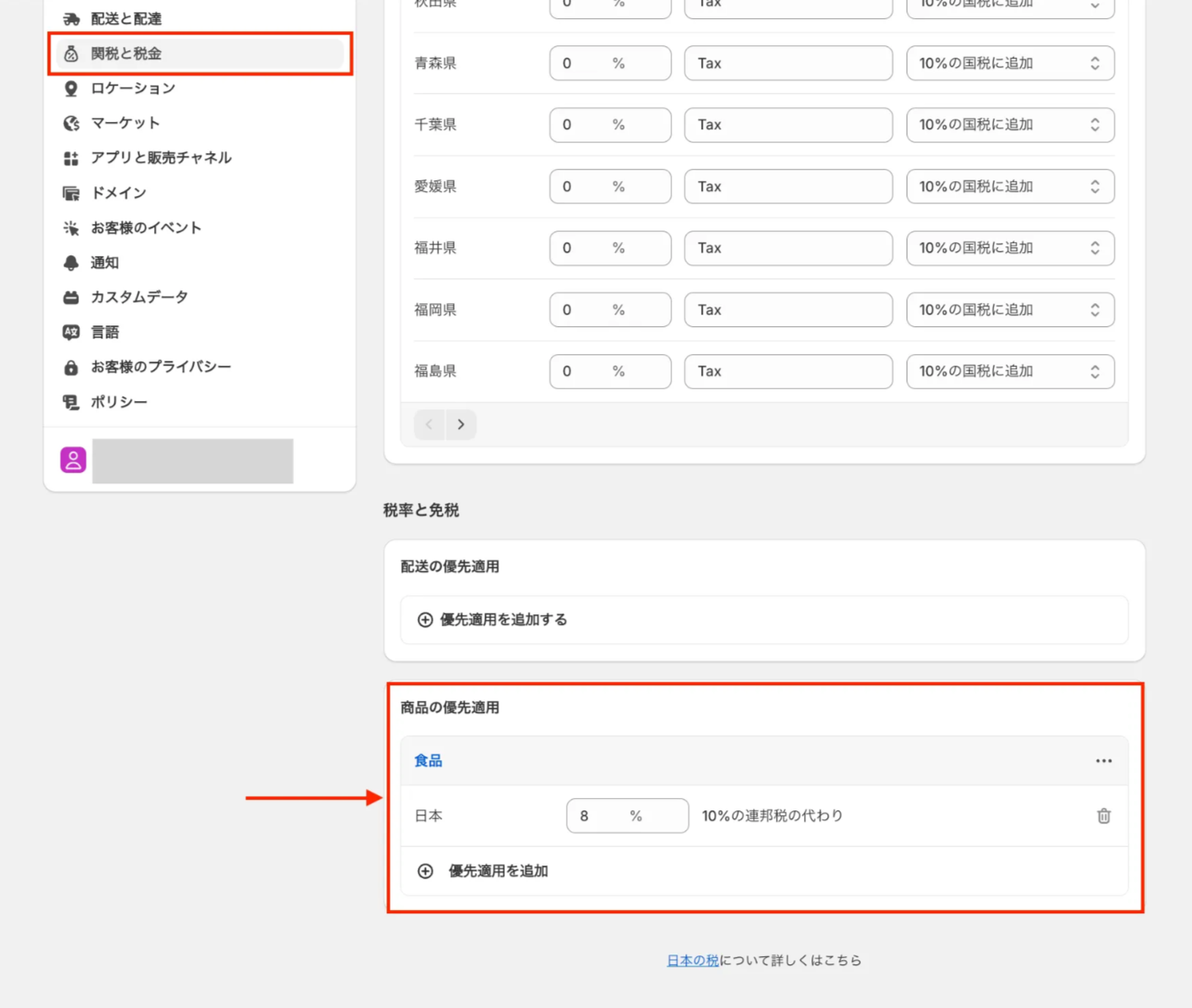Viewport: 1192px width, 1008px height.
Task: Open the 食品 three-dot options menu
Action: pos(1104,761)
